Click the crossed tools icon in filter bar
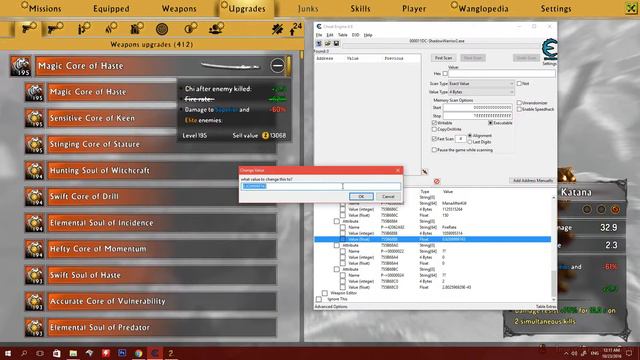This screenshot has width=640, height=360. 278,29
